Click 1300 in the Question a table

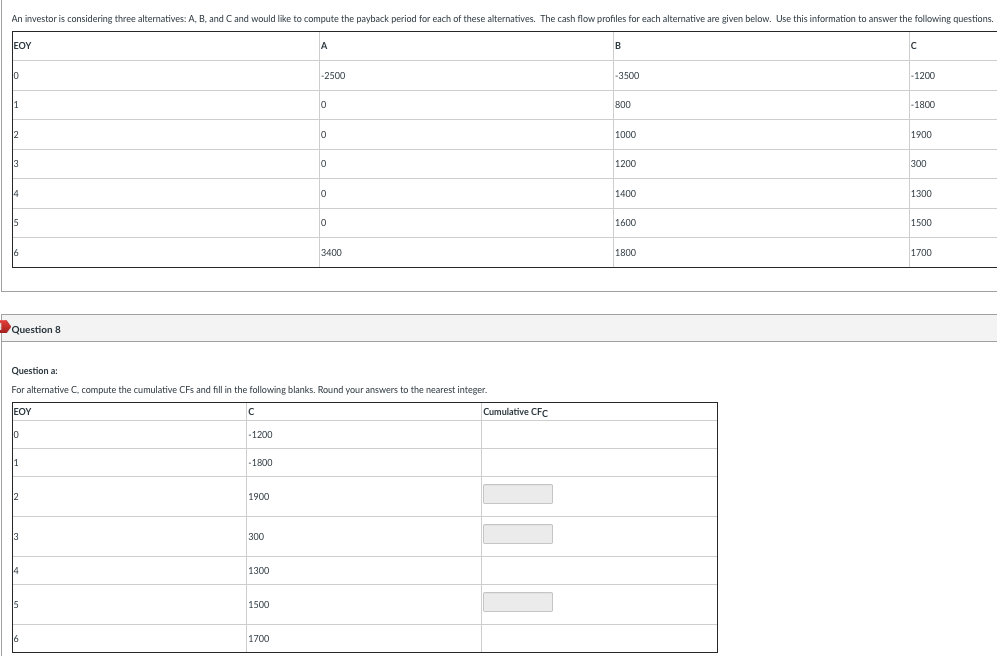[259, 571]
